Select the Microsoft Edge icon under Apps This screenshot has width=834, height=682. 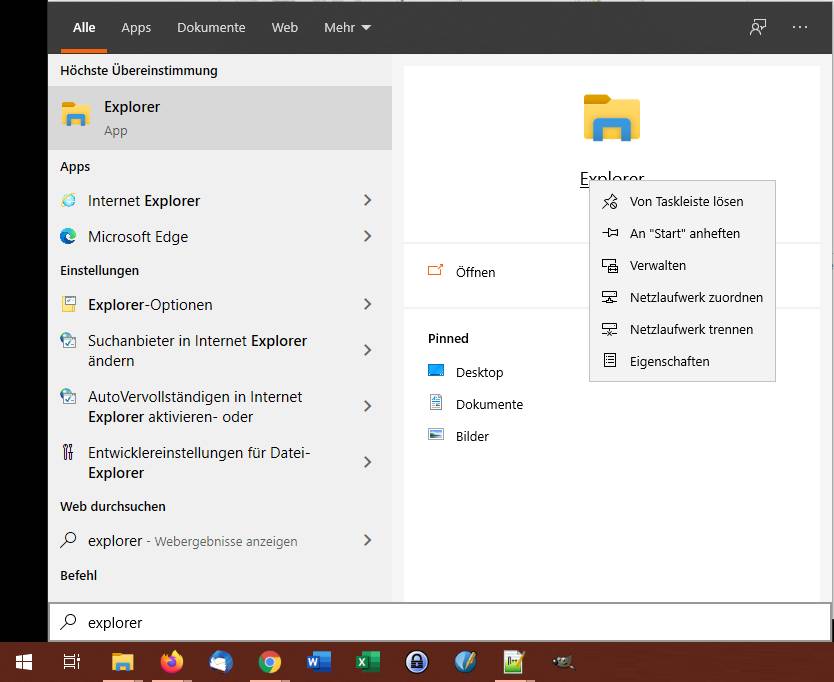66,237
